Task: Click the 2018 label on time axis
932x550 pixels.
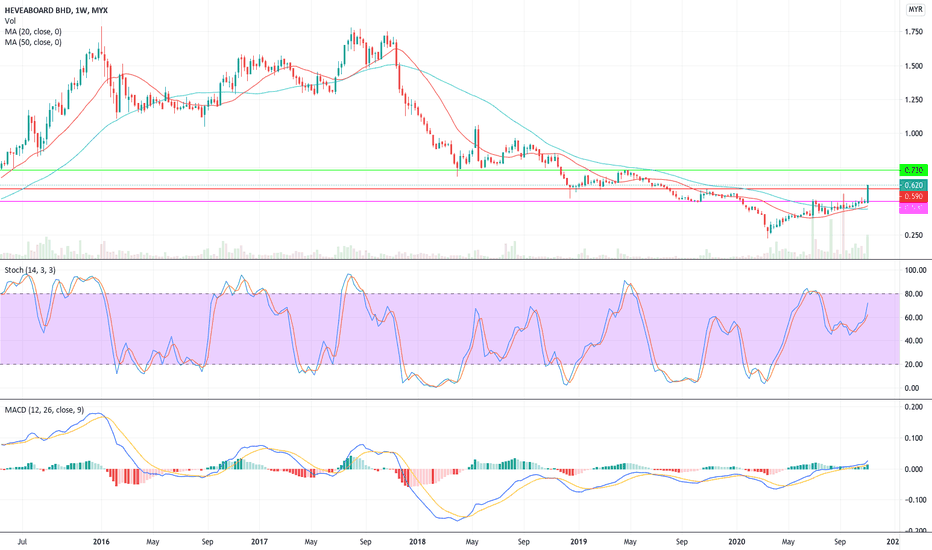Action: (x=418, y=542)
